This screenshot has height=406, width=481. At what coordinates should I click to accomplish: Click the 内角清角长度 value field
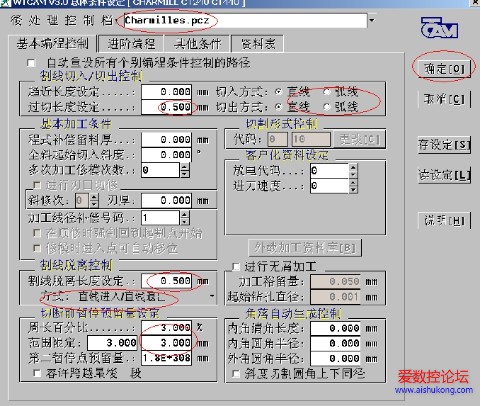click(x=335, y=328)
